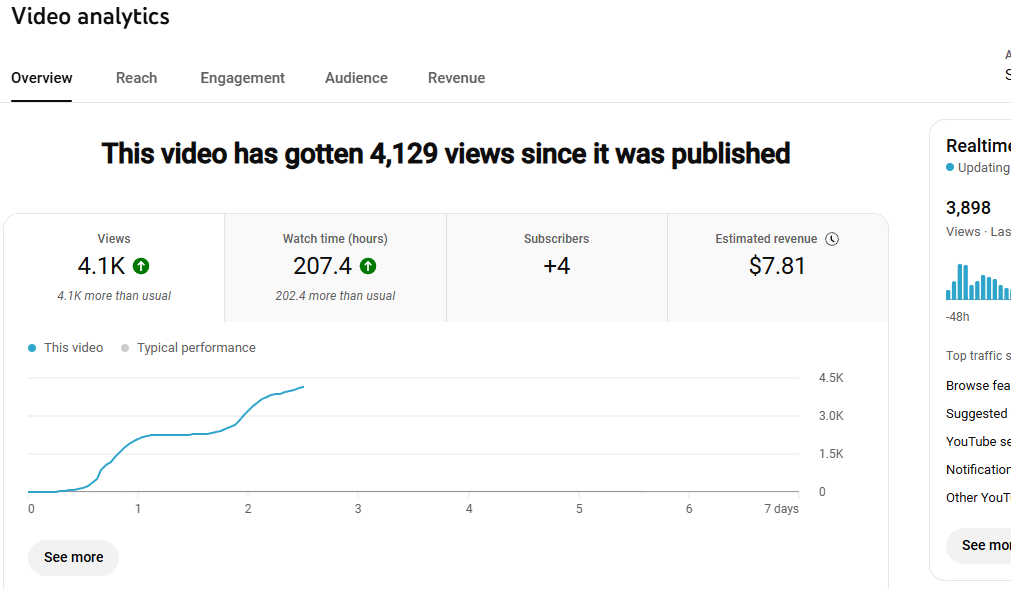The height and width of the screenshot is (589, 1011).
Task: Click the YouTube search traffic source row
Action: tap(978, 442)
